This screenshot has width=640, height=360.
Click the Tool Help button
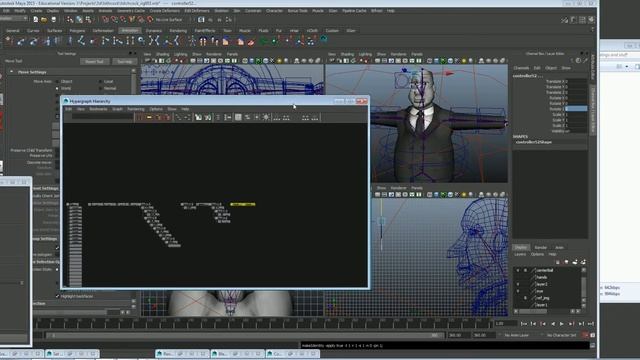(124, 62)
